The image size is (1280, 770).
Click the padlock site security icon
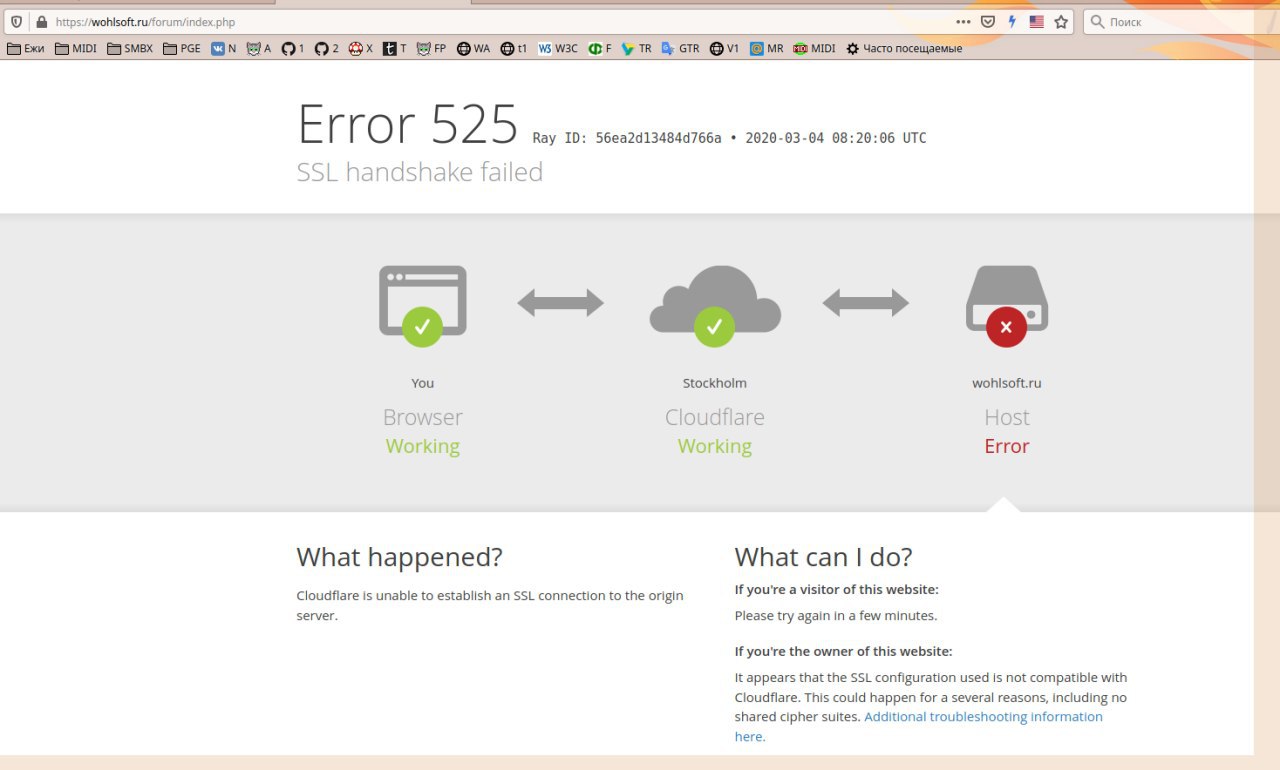(41, 21)
